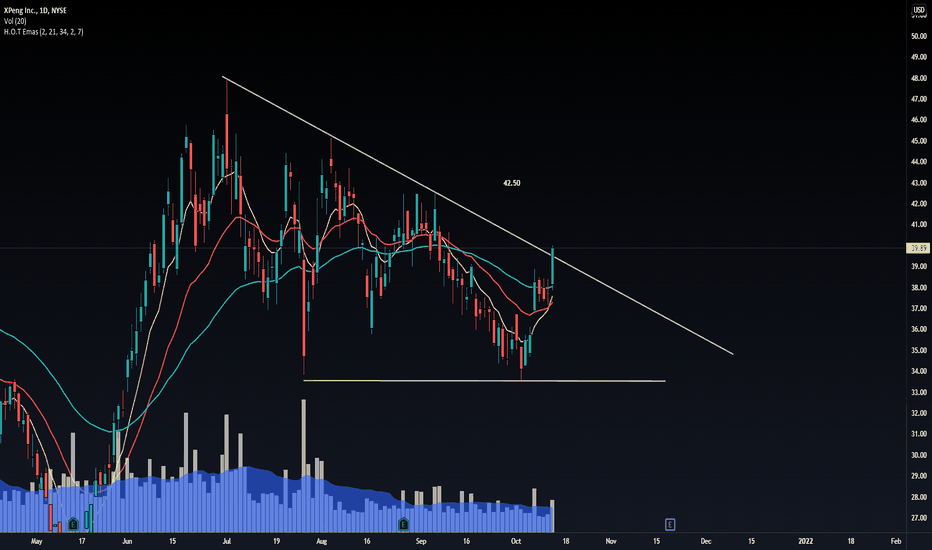Click the Aug label on time axis

coord(322,541)
